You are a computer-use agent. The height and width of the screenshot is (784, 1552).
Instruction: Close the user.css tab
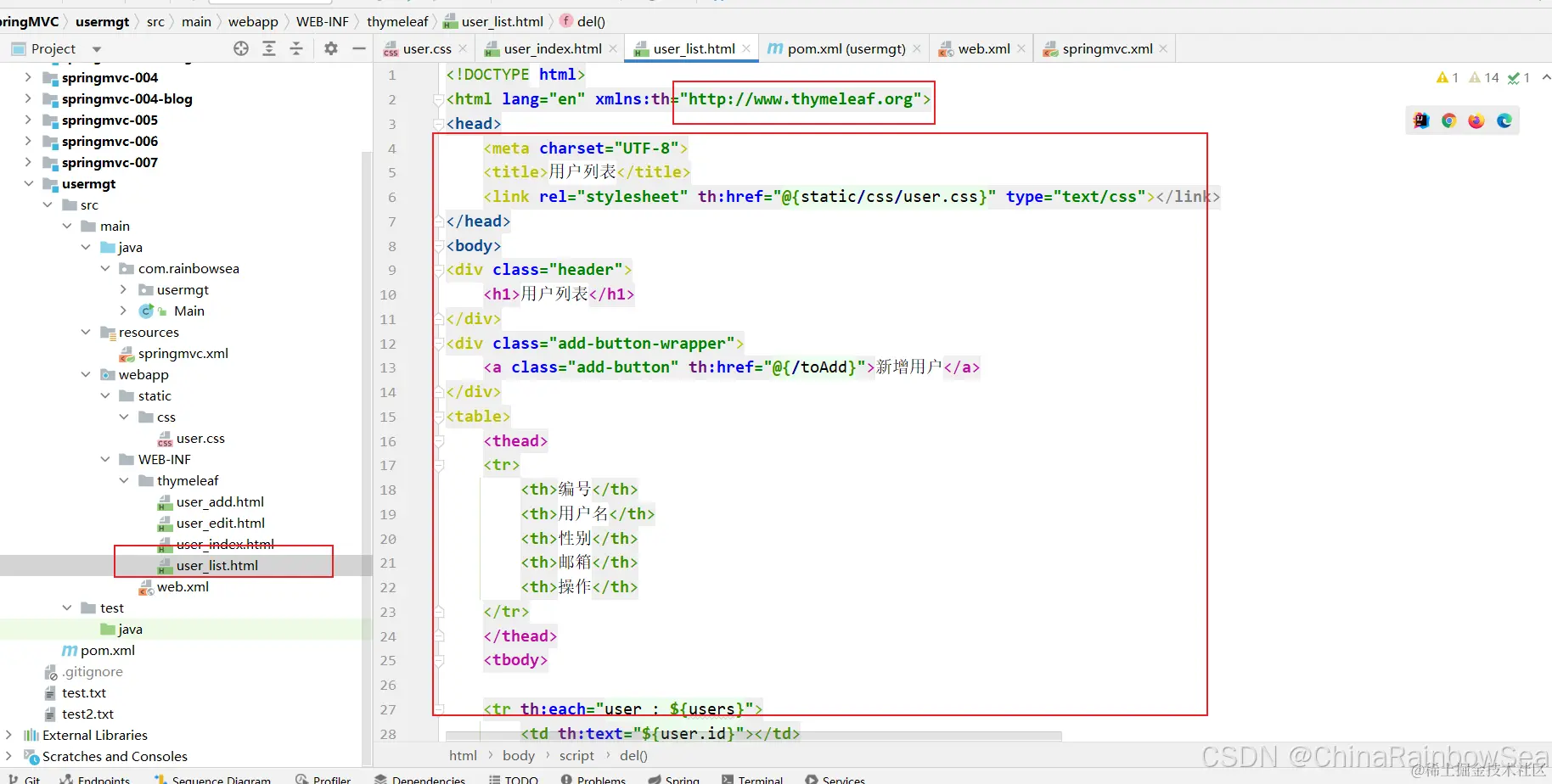pyautogui.click(x=463, y=49)
